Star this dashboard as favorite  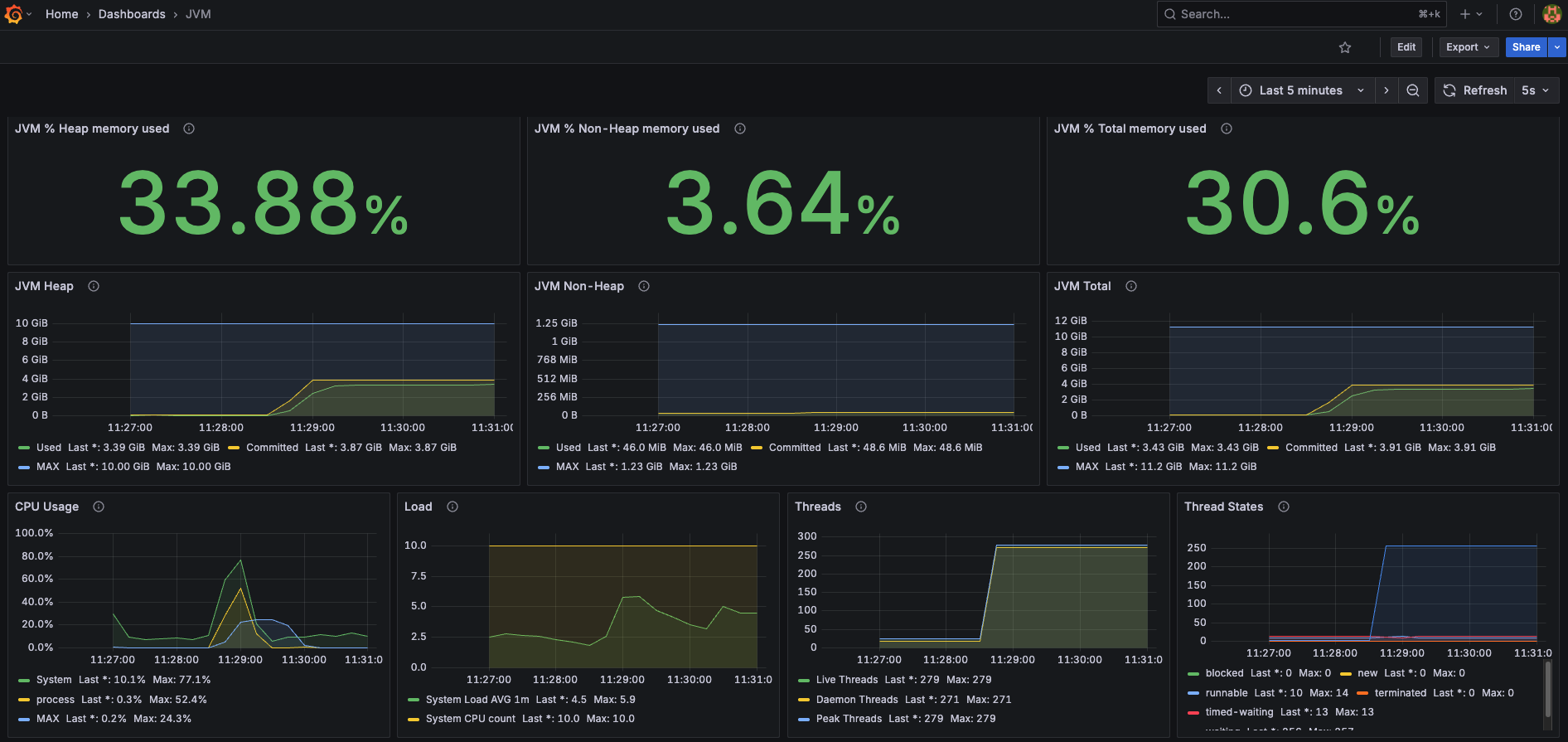[1345, 47]
